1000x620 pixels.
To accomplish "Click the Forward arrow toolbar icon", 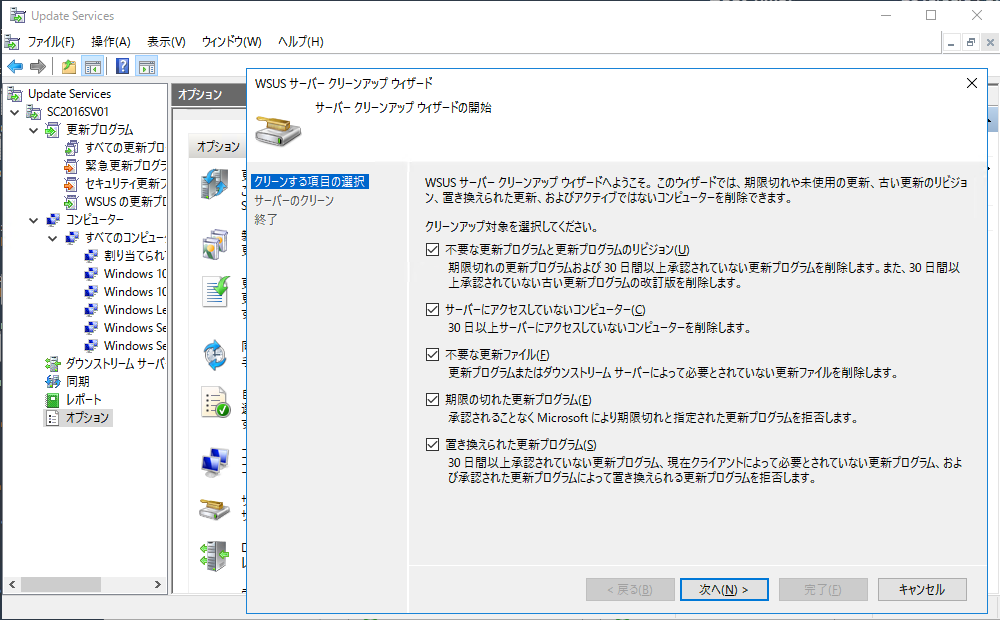I will [38, 66].
